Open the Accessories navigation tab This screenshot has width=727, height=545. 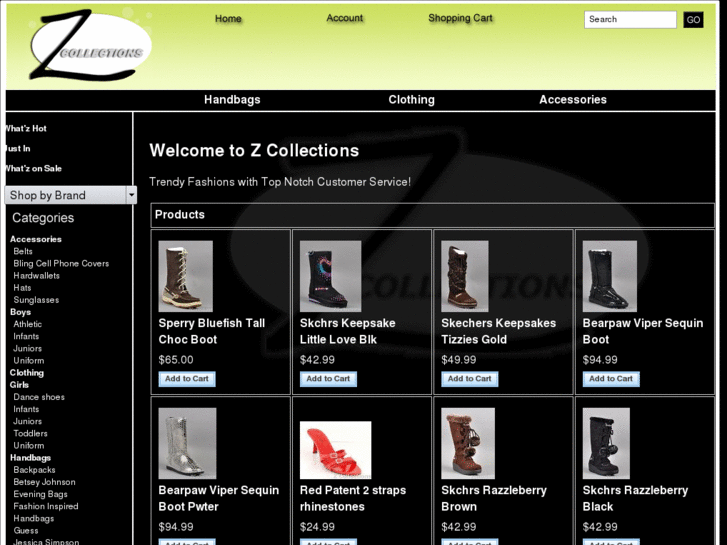pos(573,100)
